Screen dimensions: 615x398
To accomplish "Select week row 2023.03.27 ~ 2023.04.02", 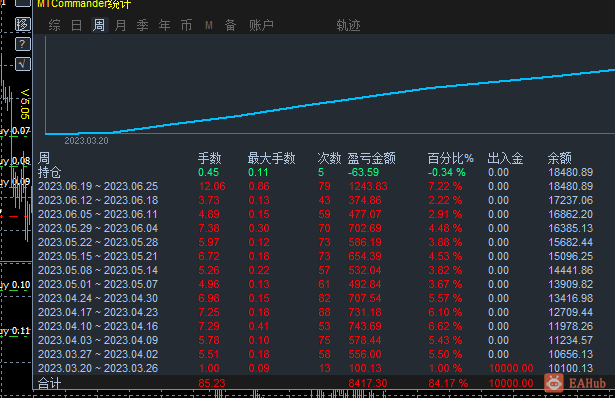I will click(316, 354).
